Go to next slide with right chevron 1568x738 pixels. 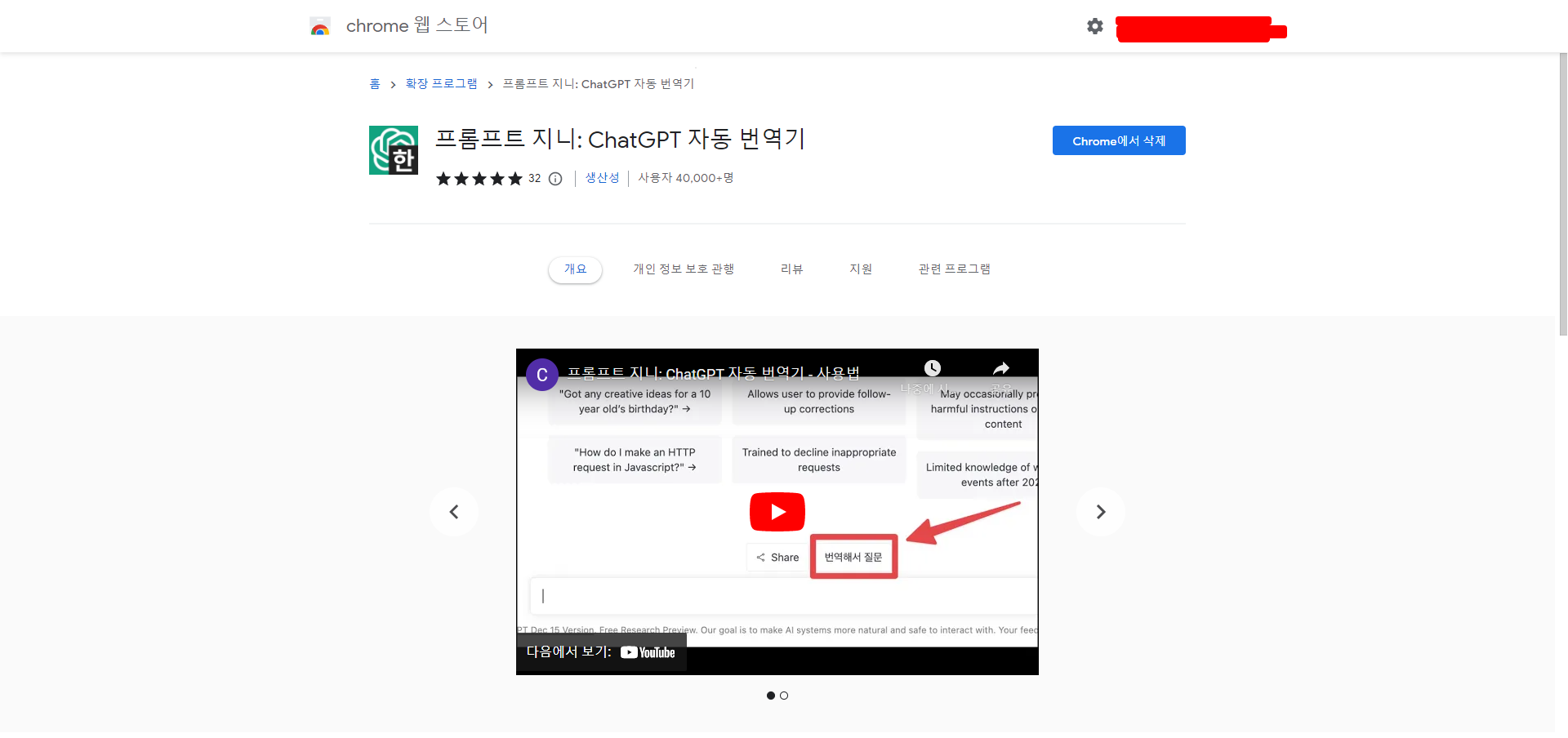[1101, 512]
